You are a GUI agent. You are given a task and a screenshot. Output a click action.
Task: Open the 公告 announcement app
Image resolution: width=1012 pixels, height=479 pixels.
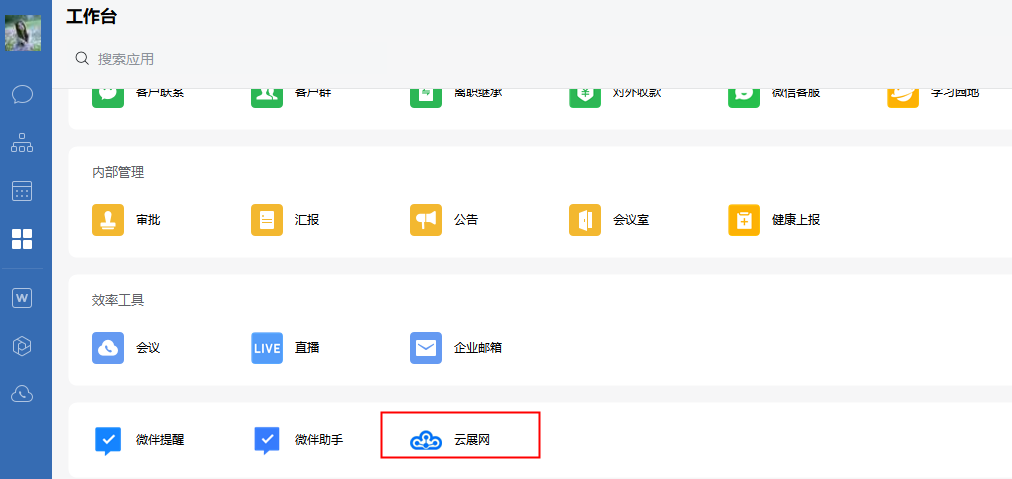click(x=444, y=220)
